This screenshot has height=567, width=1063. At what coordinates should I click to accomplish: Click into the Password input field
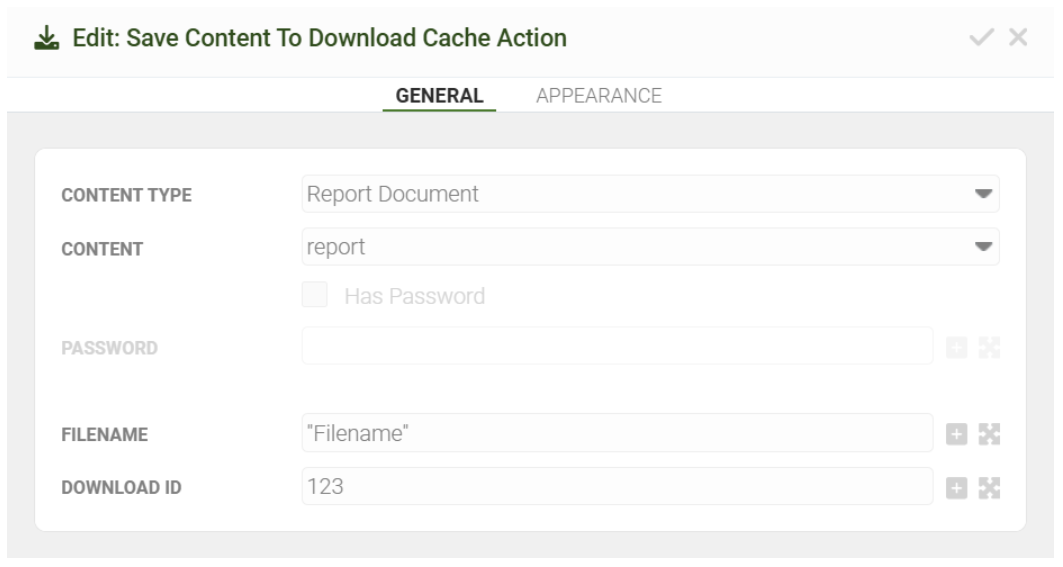(x=617, y=346)
